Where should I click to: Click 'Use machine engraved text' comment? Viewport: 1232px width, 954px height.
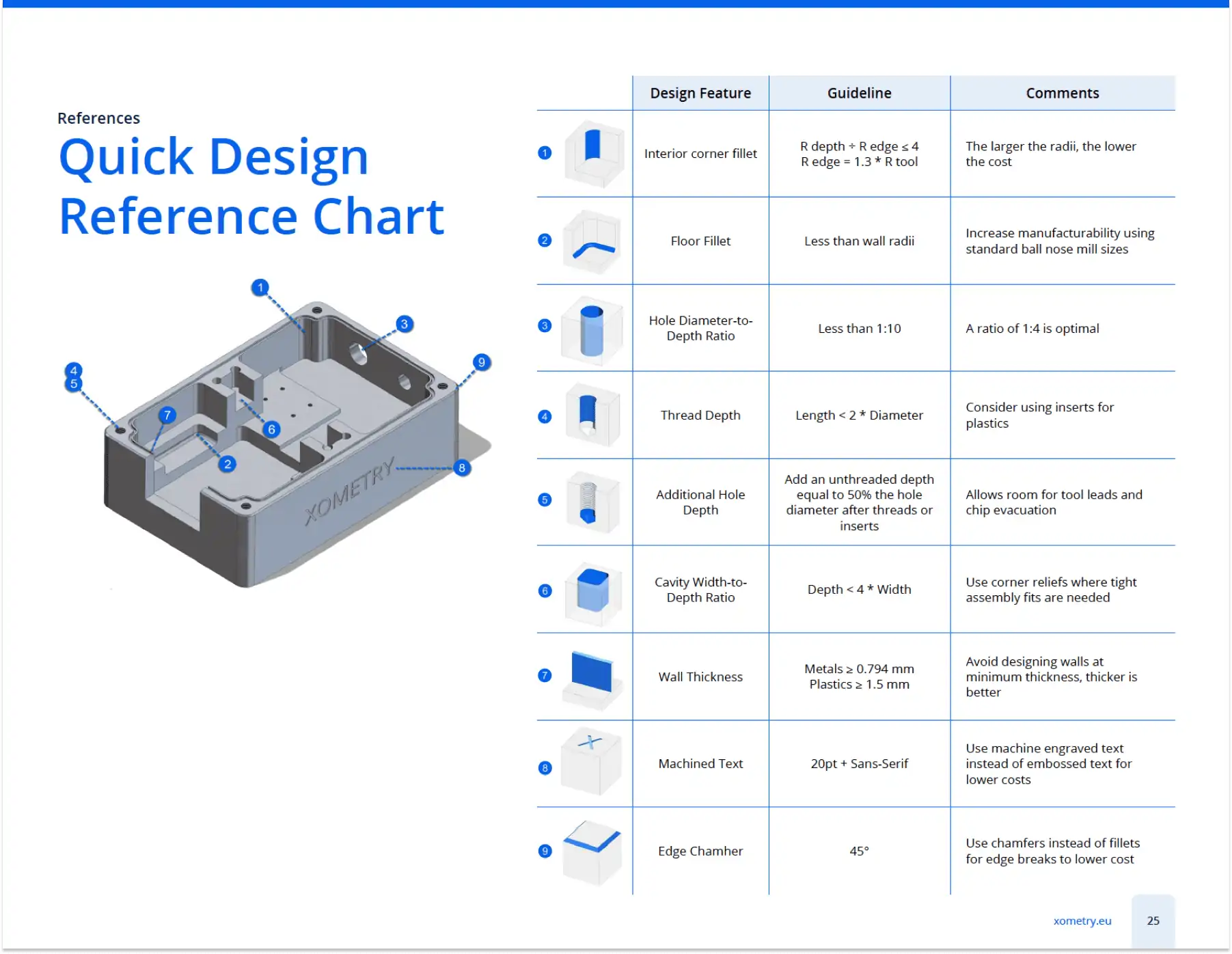tap(1049, 764)
